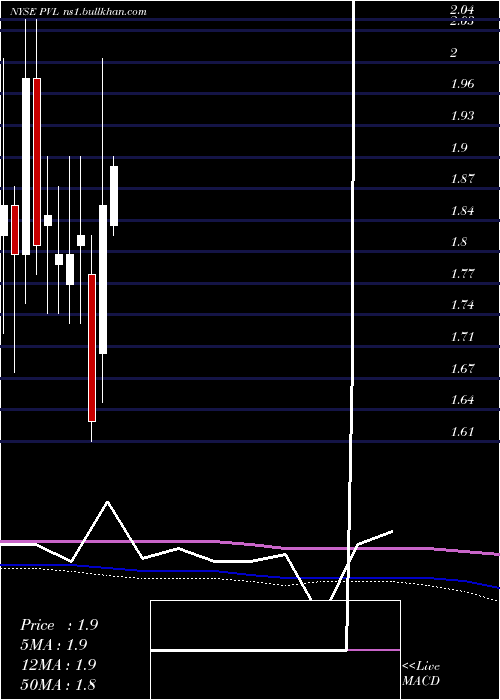Click the 1.9 price axis label
Viewport: 500px width, 700px height.
click(459, 147)
